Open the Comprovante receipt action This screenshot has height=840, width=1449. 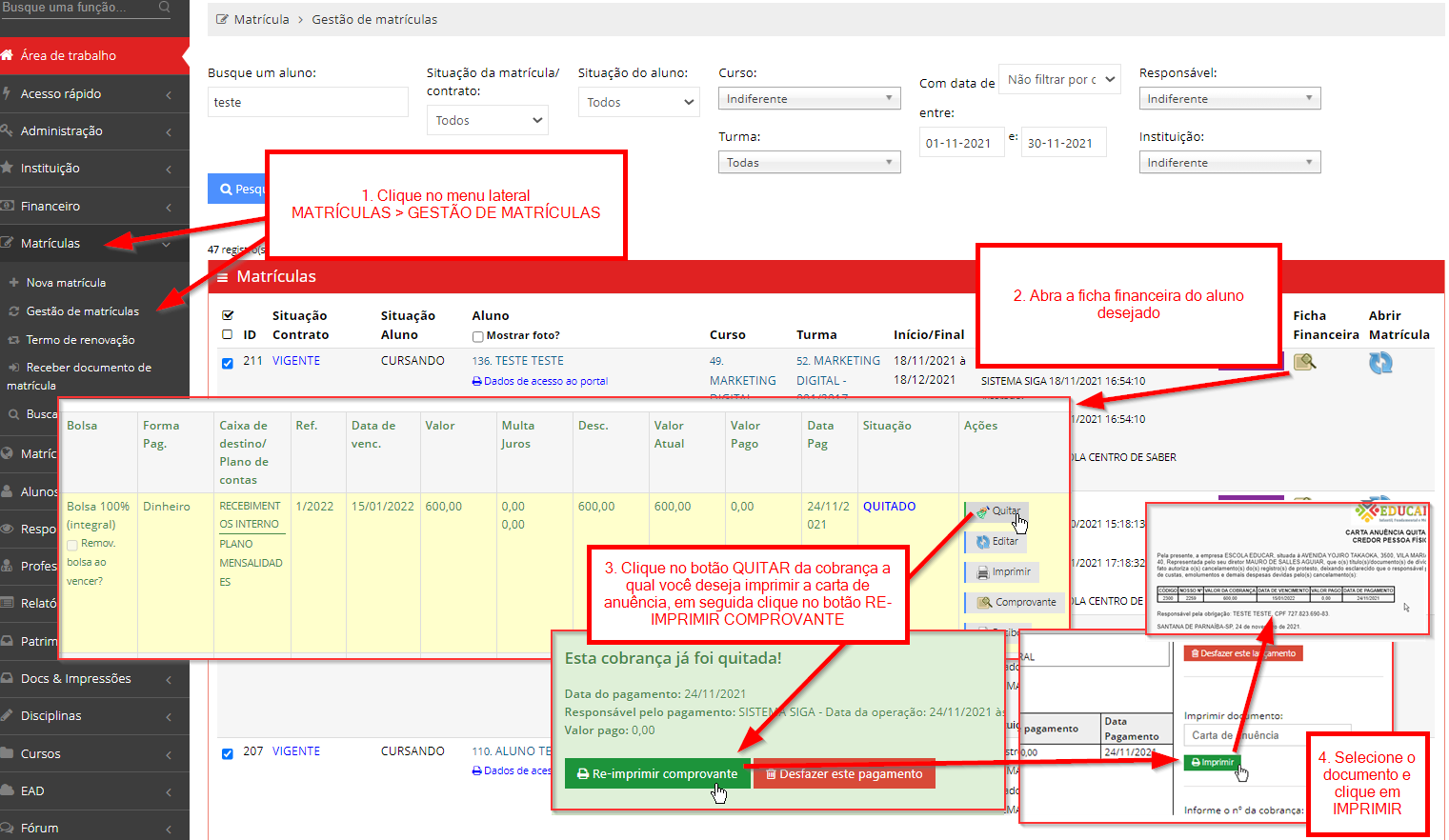(x=1016, y=603)
